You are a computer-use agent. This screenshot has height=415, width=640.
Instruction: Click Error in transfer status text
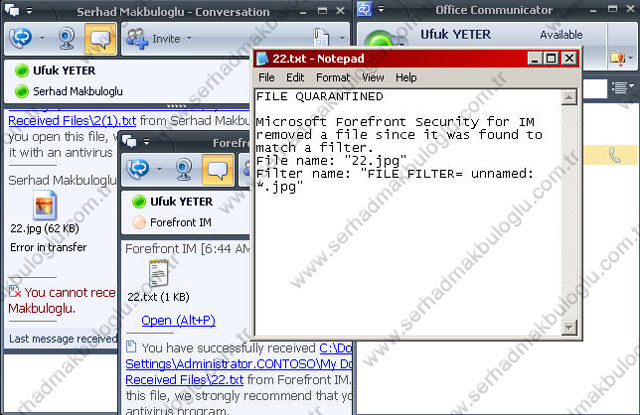pyautogui.click(x=49, y=247)
